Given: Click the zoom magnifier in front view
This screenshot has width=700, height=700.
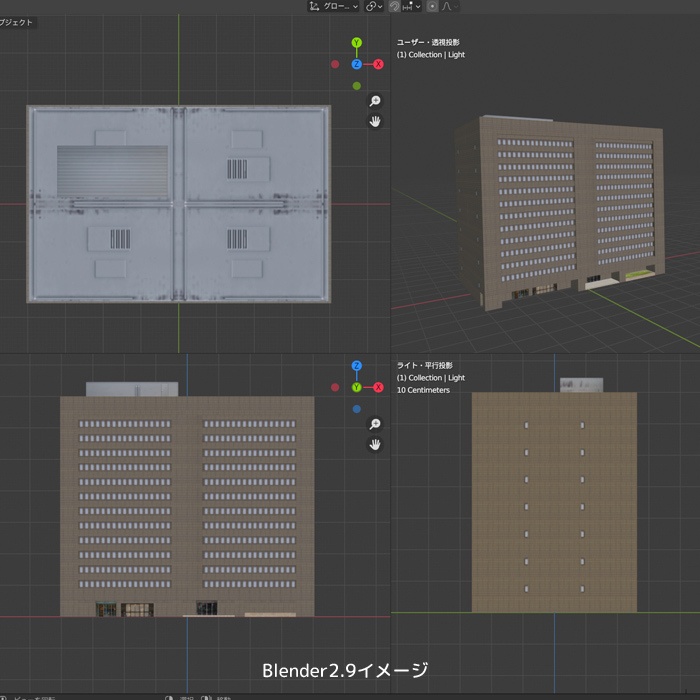Looking at the screenshot, I should point(375,424).
